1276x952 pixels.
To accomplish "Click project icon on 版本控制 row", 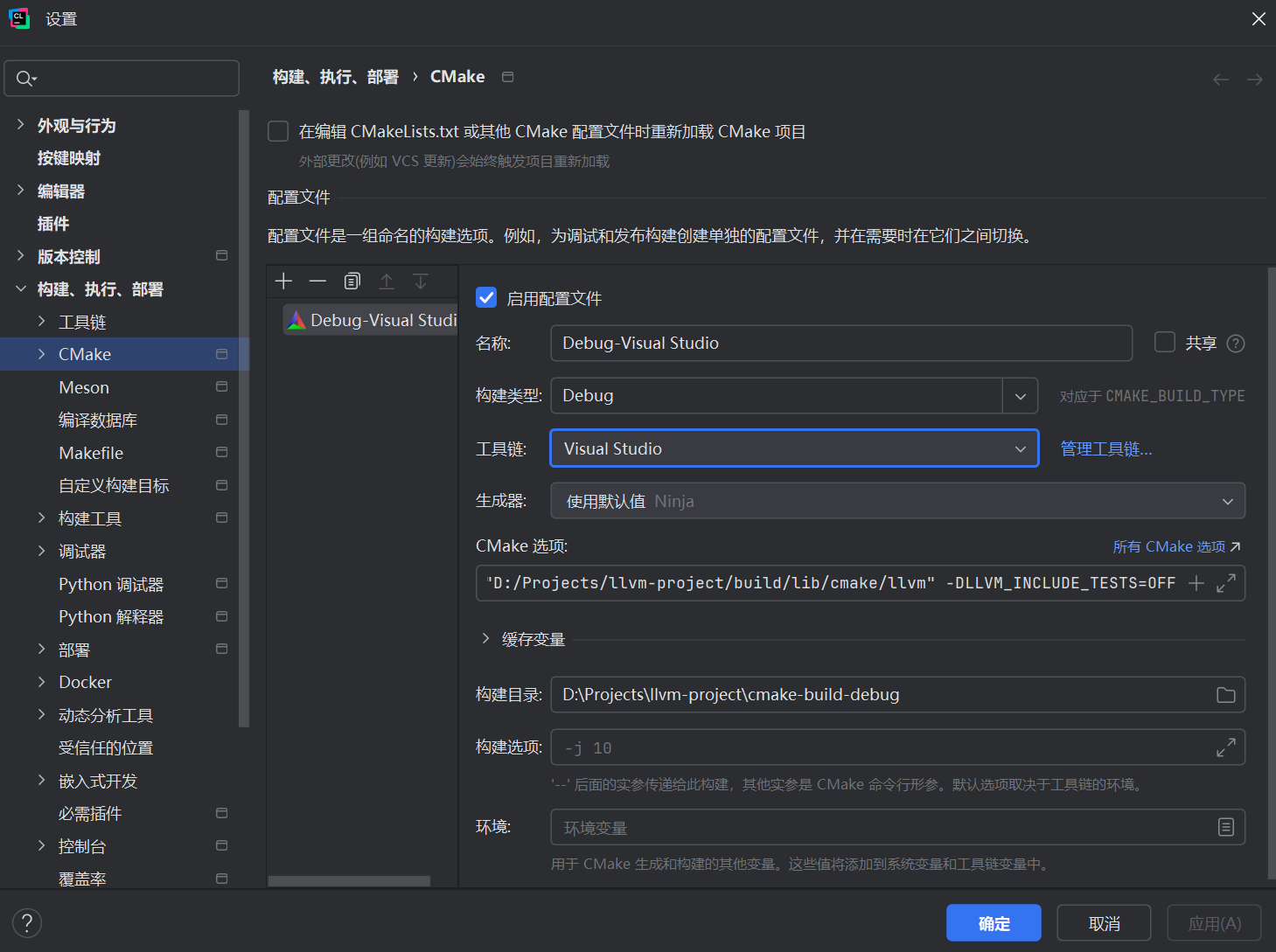I will [x=221, y=255].
